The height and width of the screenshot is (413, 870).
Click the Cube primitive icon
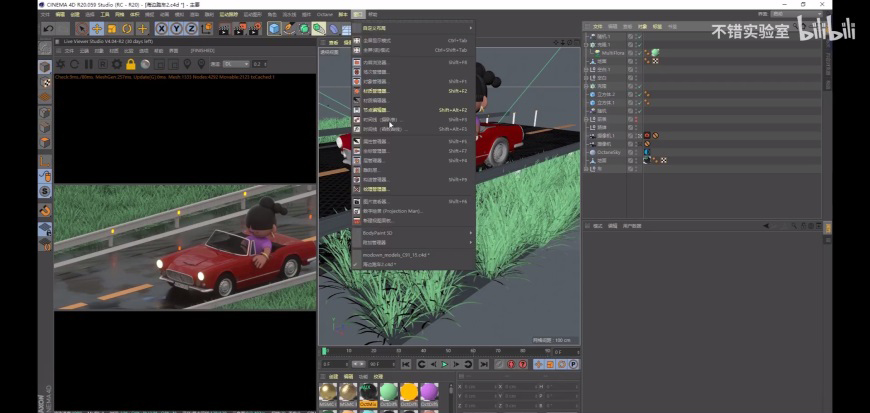(274, 29)
